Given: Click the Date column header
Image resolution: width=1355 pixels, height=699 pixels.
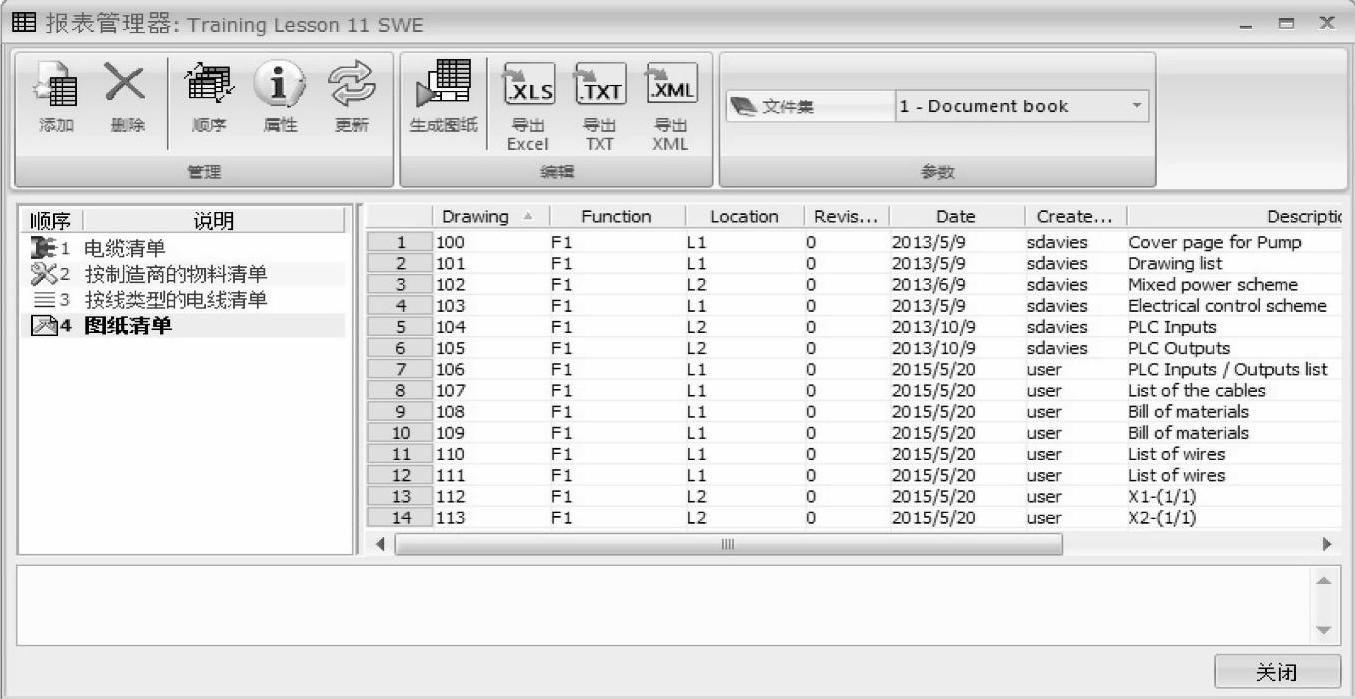Looking at the screenshot, I should tap(956, 217).
